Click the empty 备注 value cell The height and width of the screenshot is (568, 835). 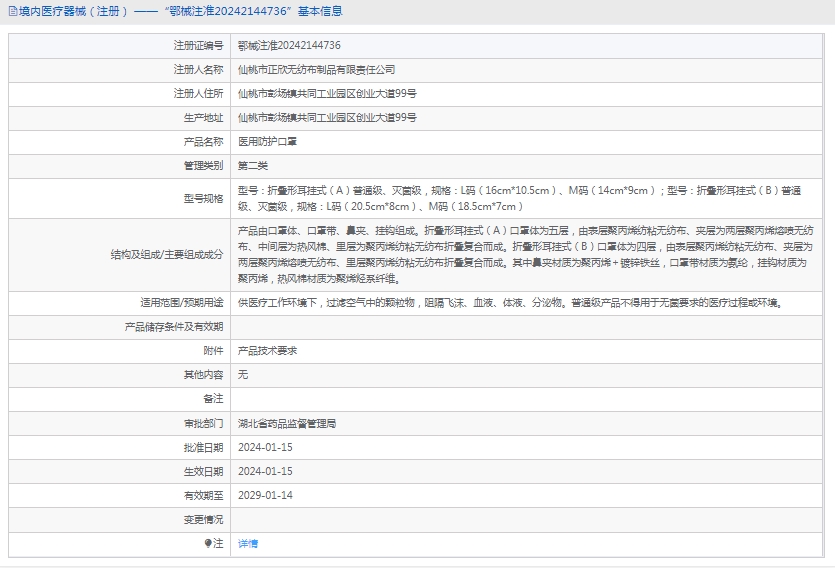(x=530, y=399)
